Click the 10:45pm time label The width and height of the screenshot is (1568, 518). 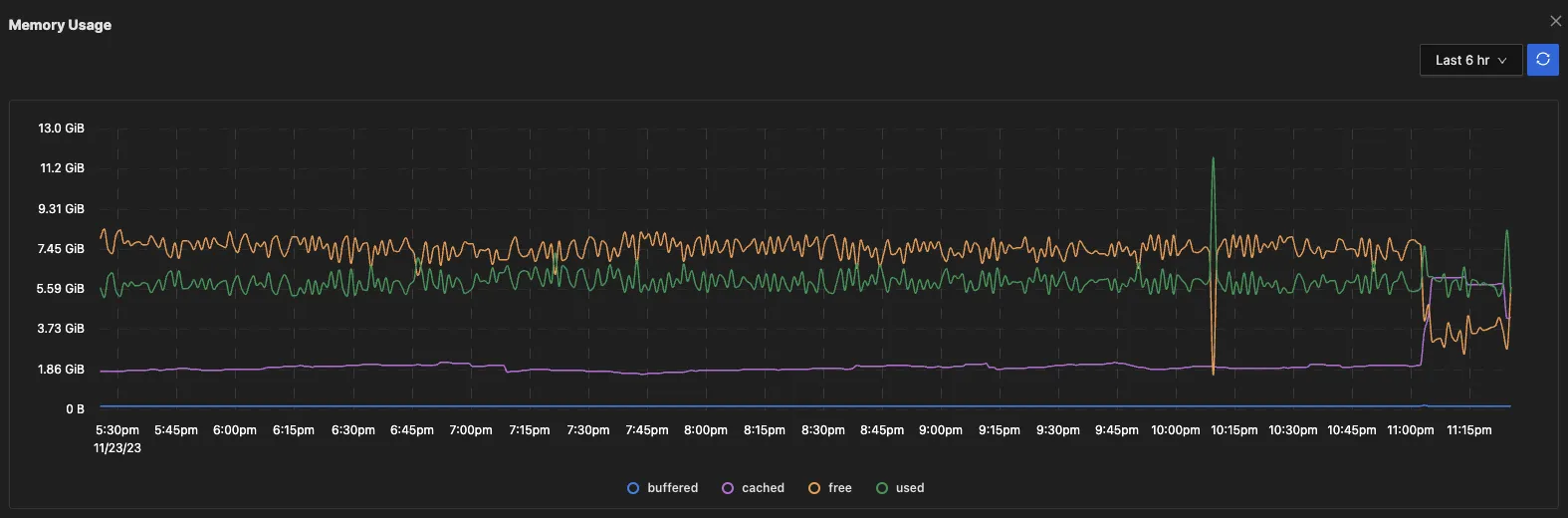[1352, 430]
